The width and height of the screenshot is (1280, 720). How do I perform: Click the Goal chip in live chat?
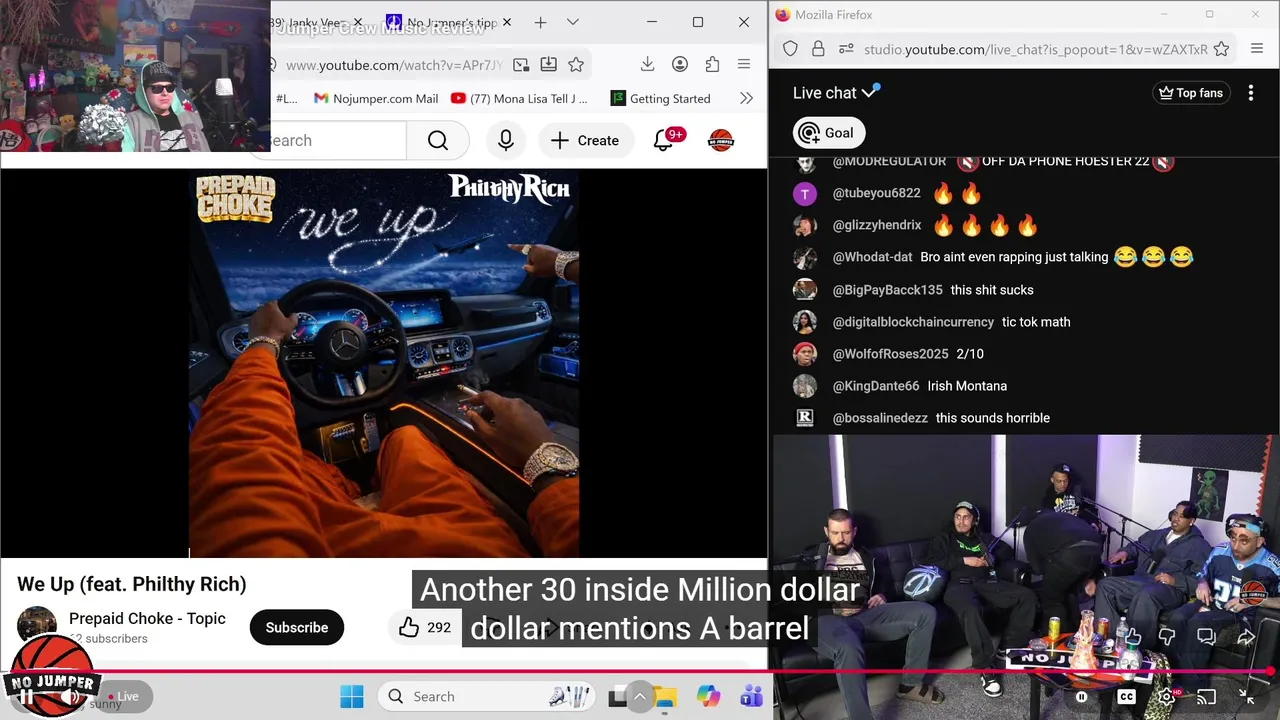coord(829,133)
